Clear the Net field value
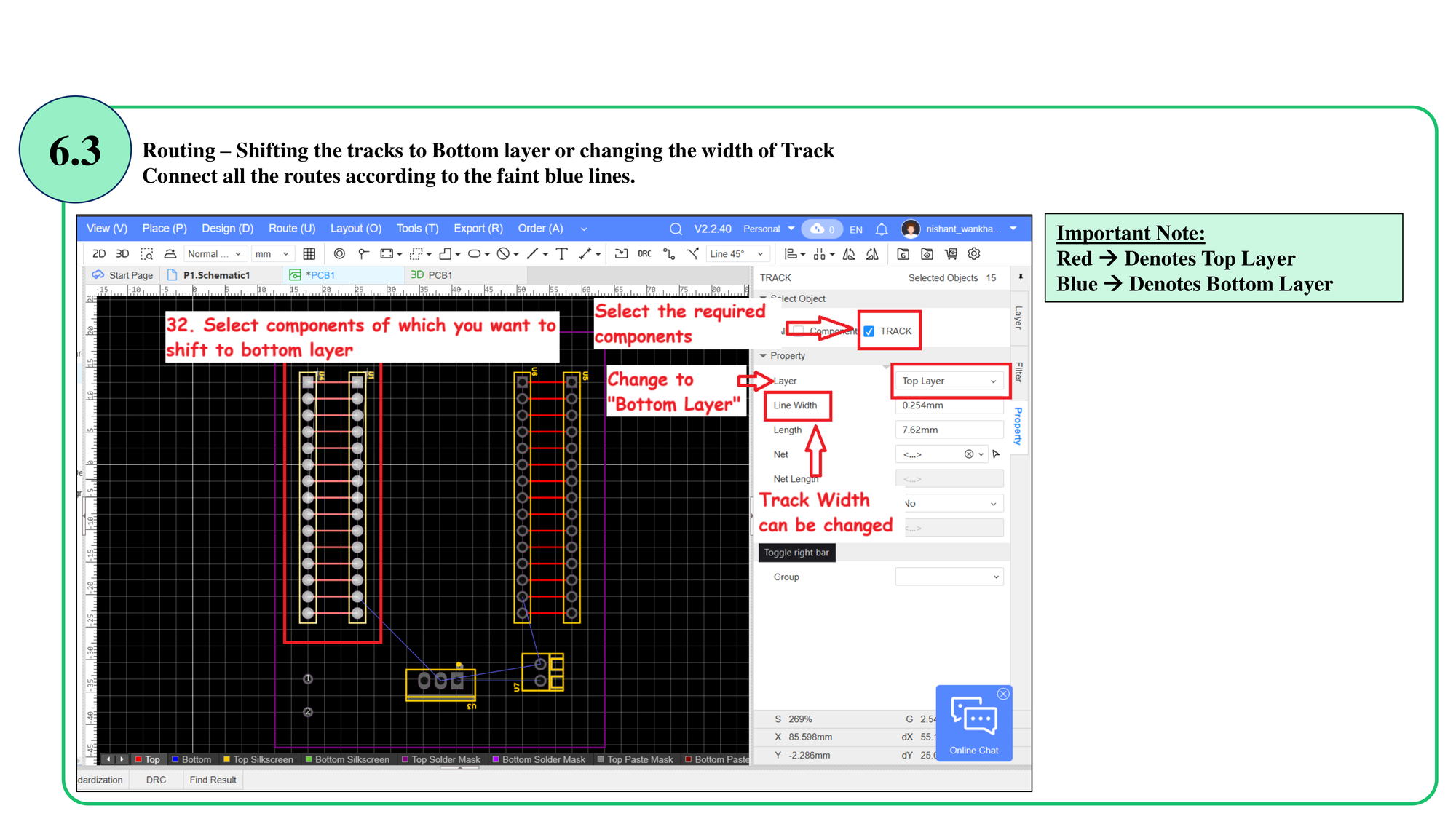 coord(969,454)
